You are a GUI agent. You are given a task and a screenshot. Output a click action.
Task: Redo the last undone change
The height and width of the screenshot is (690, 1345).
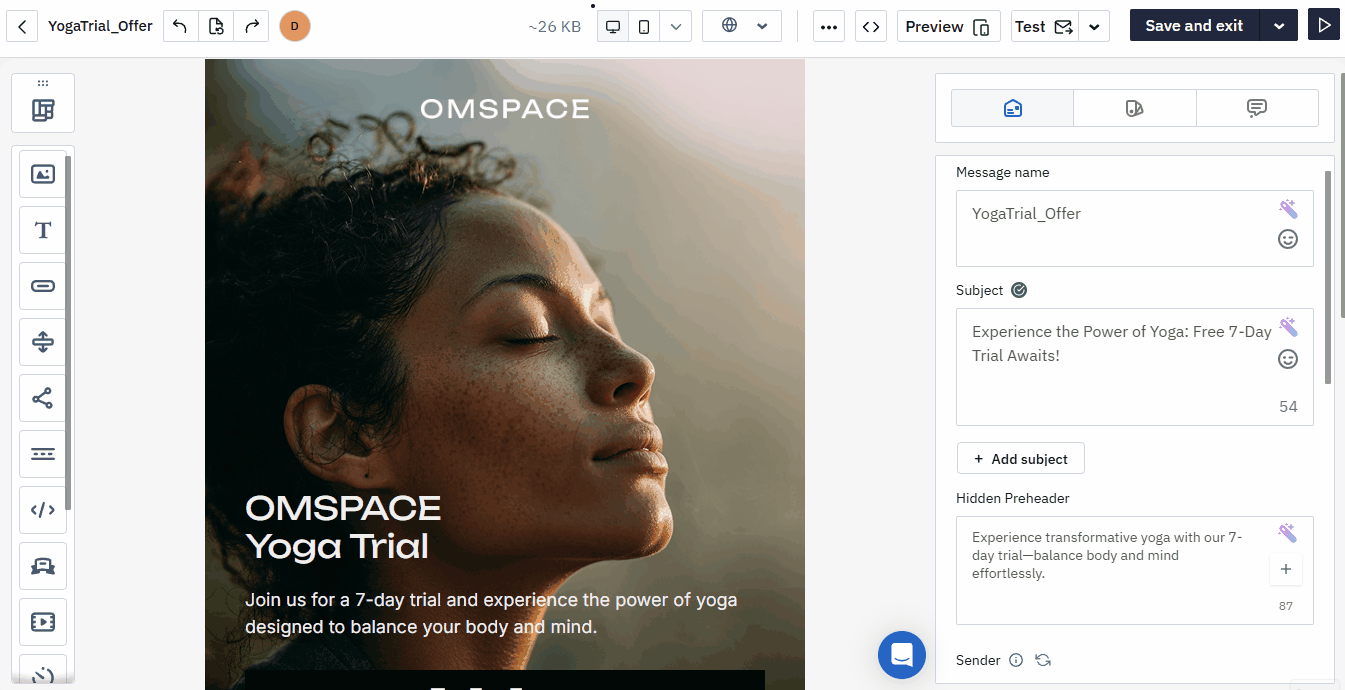(x=251, y=26)
